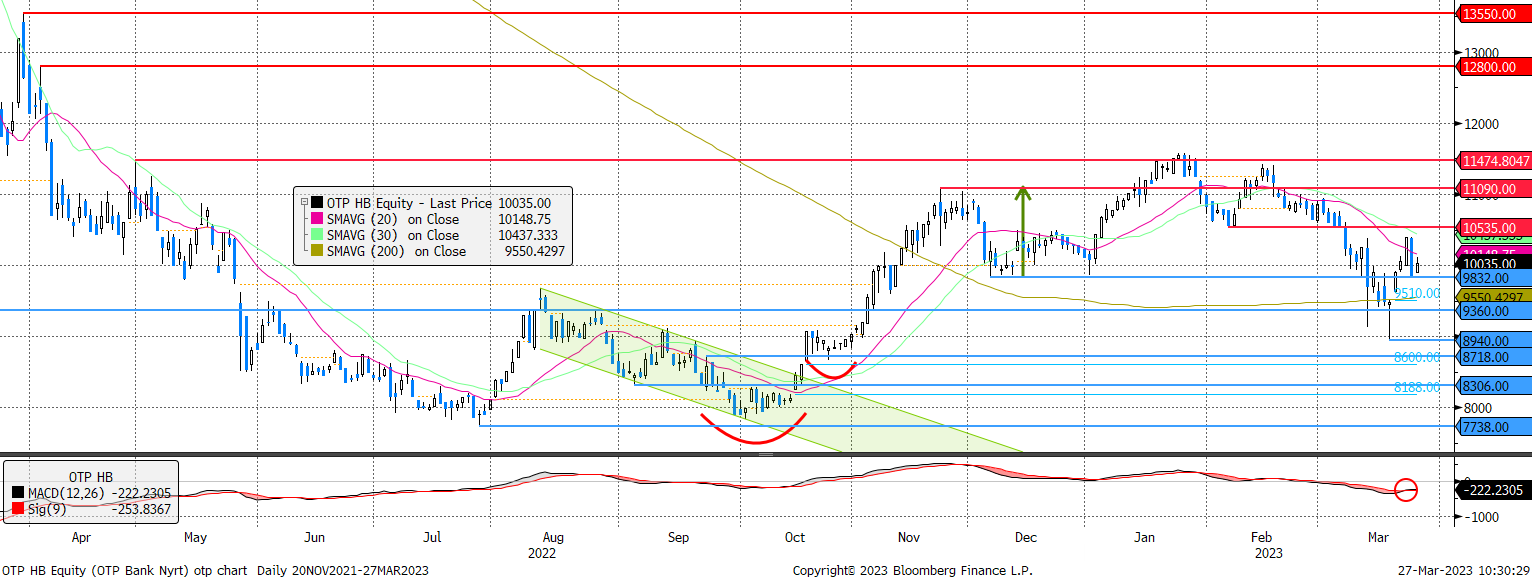The image size is (1532, 579).
Task: Click the light-blue 8600.00 level label
Action: coord(1418,357)
